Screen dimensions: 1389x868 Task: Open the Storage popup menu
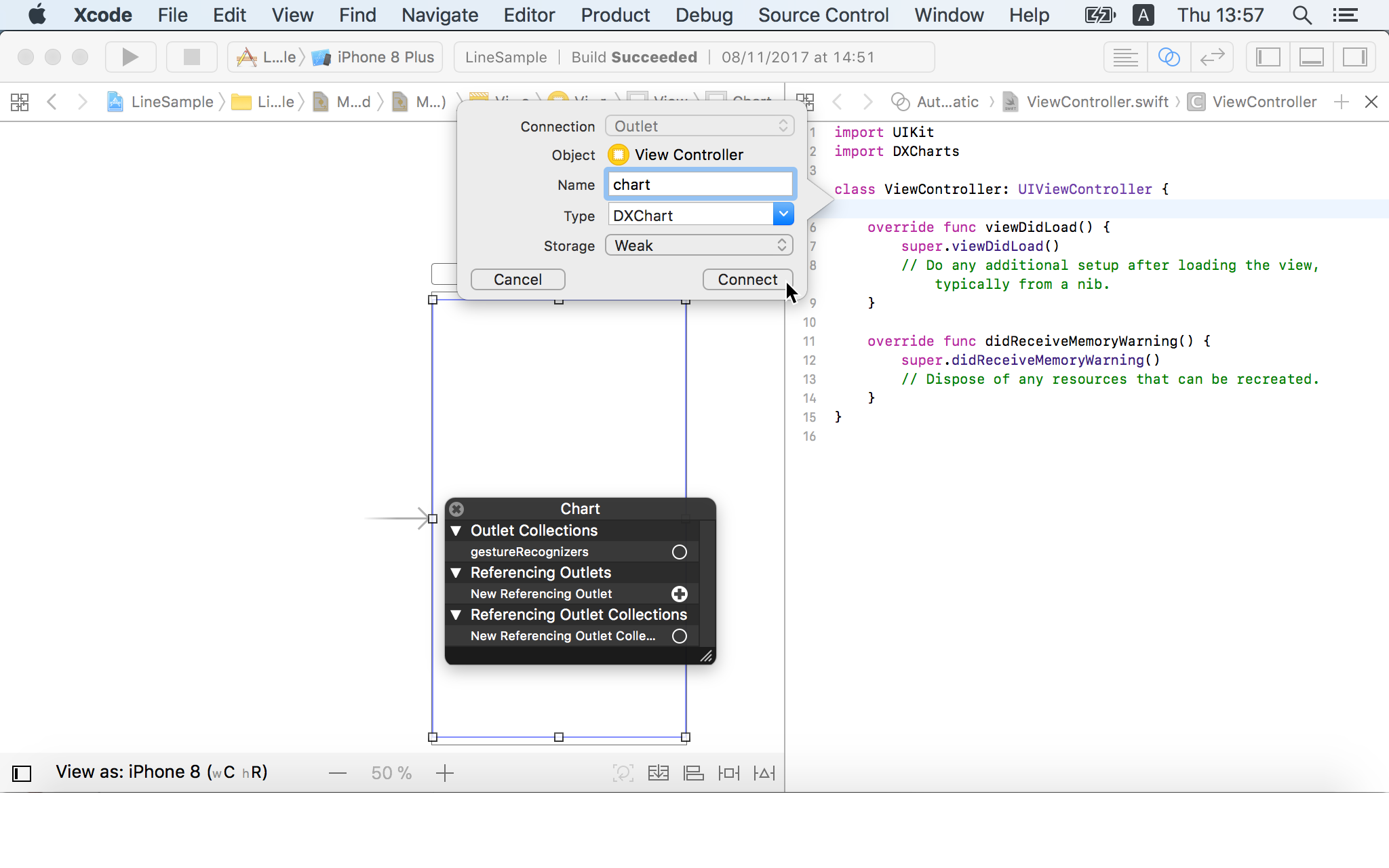pos(699,245)
